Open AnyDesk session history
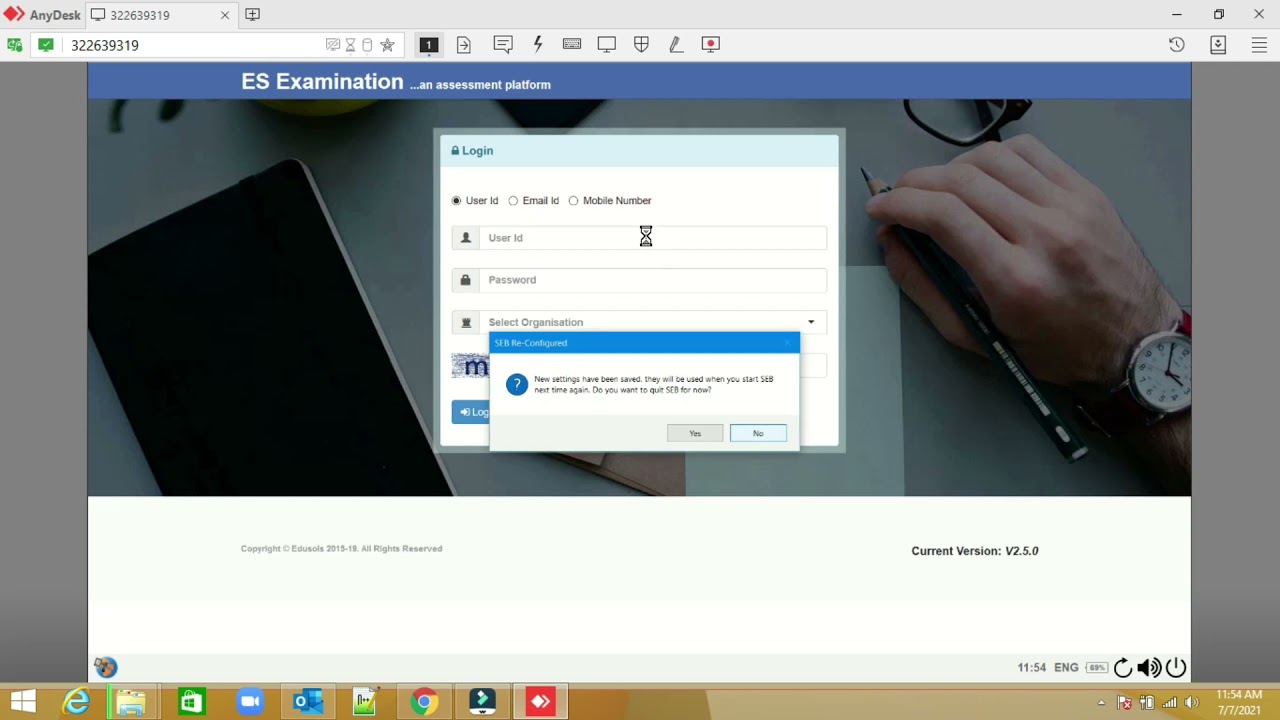The image size is (1280, 720). click(x=1177, y=44)
